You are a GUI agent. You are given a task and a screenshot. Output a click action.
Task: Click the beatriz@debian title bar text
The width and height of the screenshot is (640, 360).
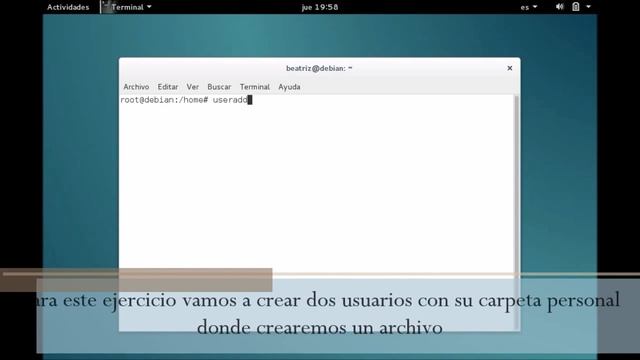pos(319,68)
